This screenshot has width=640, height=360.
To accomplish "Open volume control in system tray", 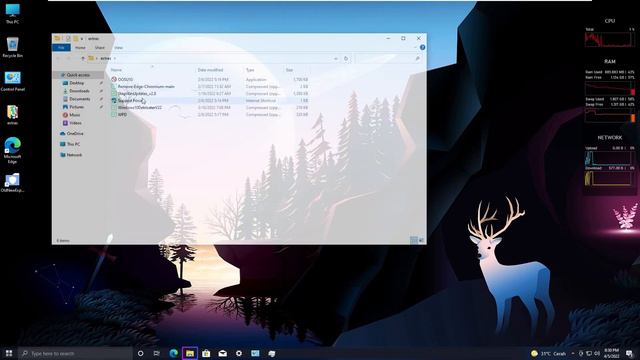I will pos(597,353).
